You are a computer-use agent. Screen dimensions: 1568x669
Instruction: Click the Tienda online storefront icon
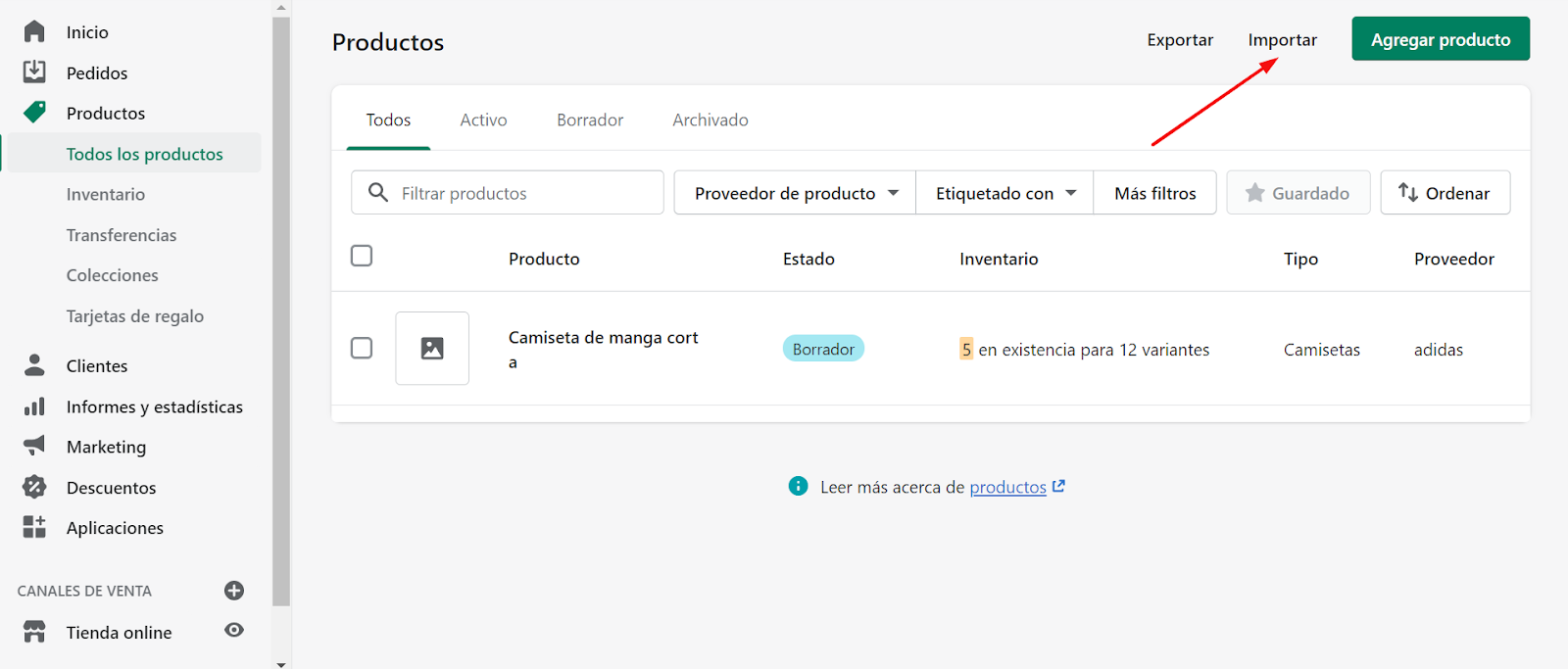(34, 632)
